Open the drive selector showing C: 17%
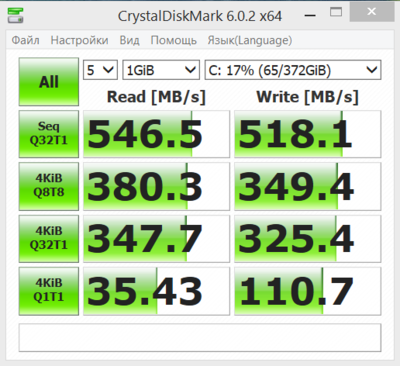 (293, 70)
